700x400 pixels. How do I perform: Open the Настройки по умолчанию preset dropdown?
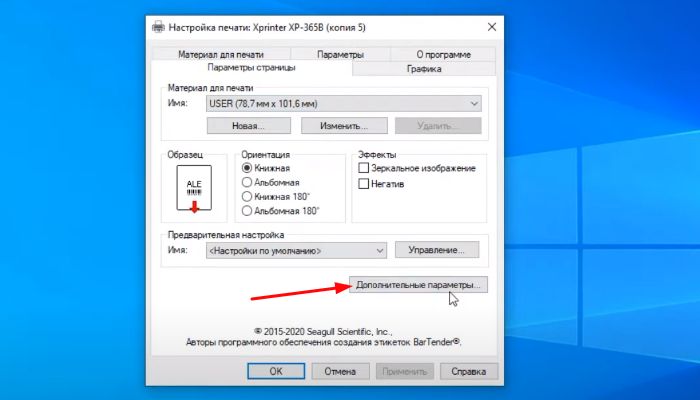click(x=296, y=250)
